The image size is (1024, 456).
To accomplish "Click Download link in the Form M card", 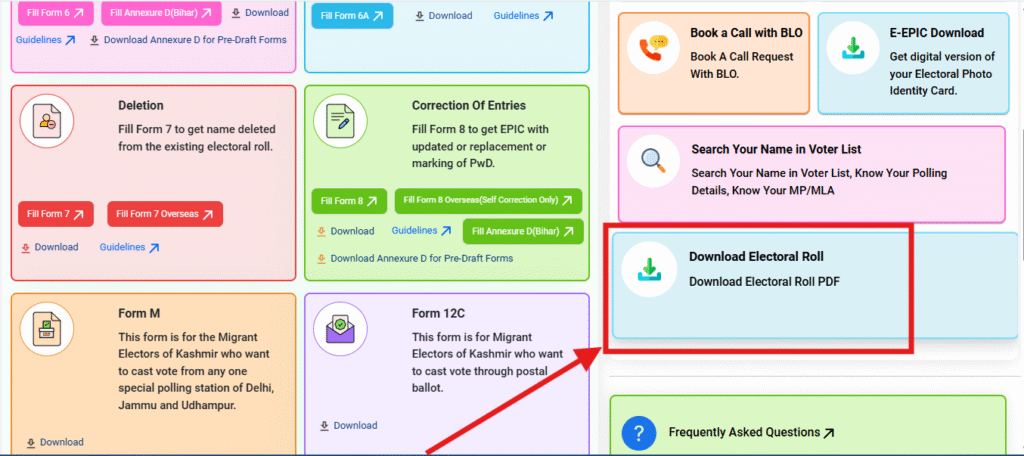I will 55,442.
